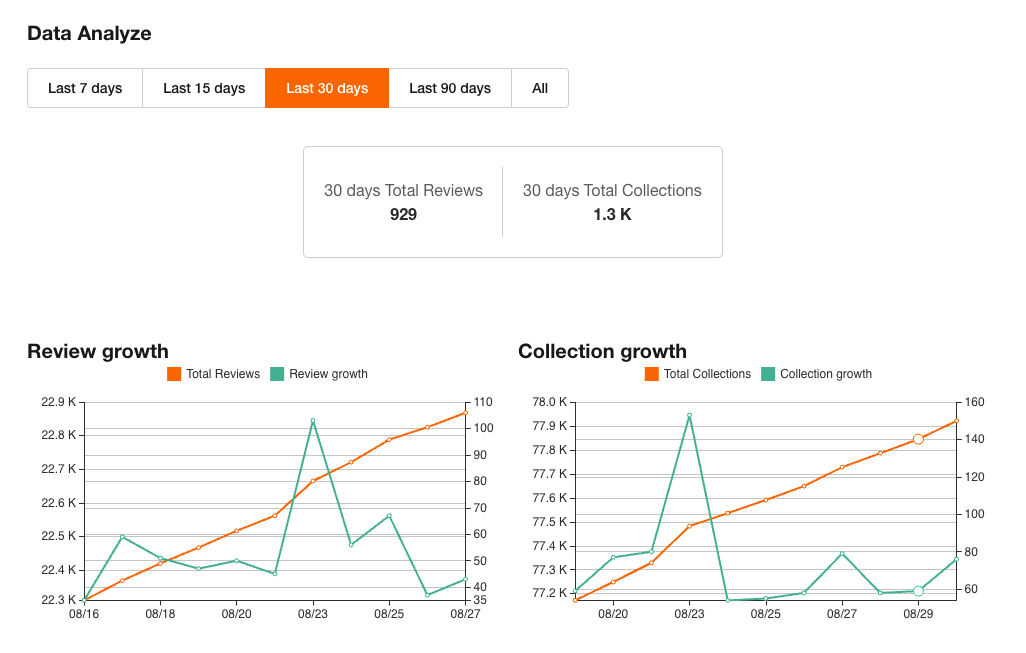Click the 30 days Total Reviews count 929
This screenshot has width=1026, height=653.
pos(402,214)
